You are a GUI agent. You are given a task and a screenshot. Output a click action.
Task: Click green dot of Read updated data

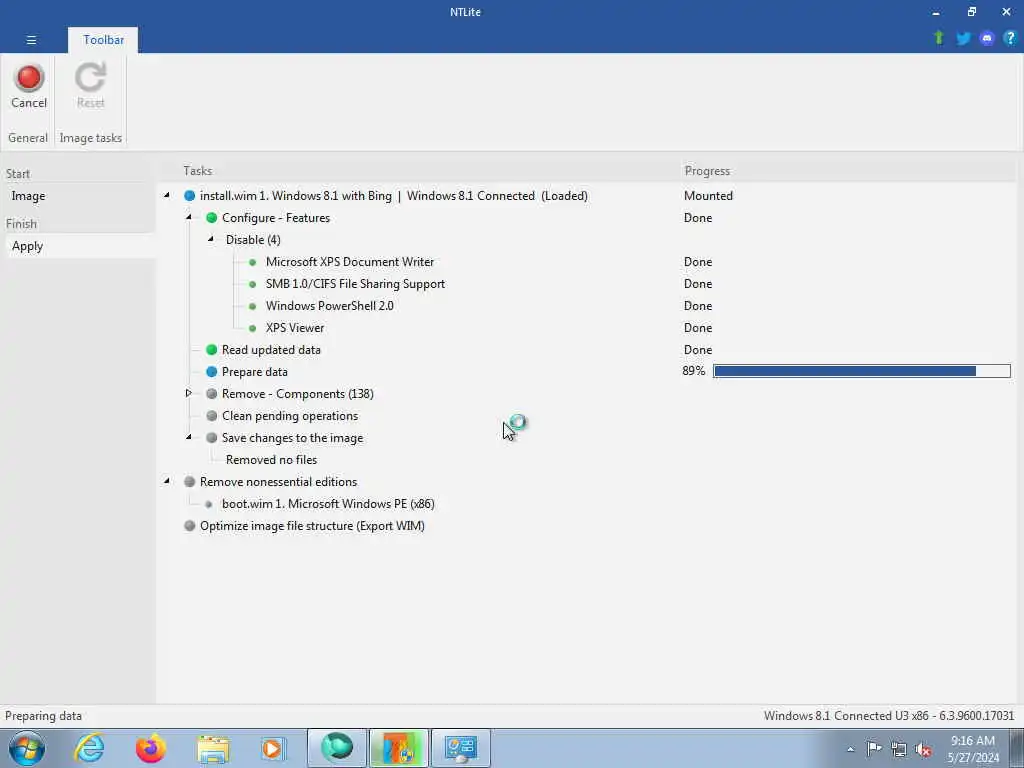(x=212, y=349)
